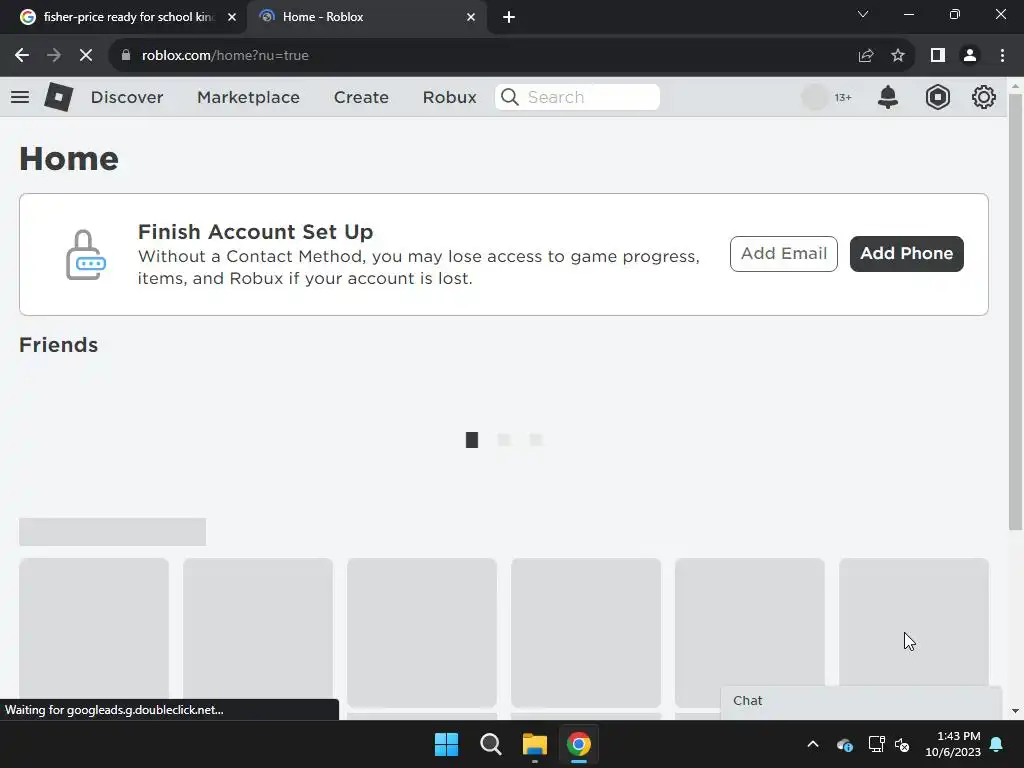Open the clock showing 1:43 PM
1024x768 pixels.
(x=953, y=744)
